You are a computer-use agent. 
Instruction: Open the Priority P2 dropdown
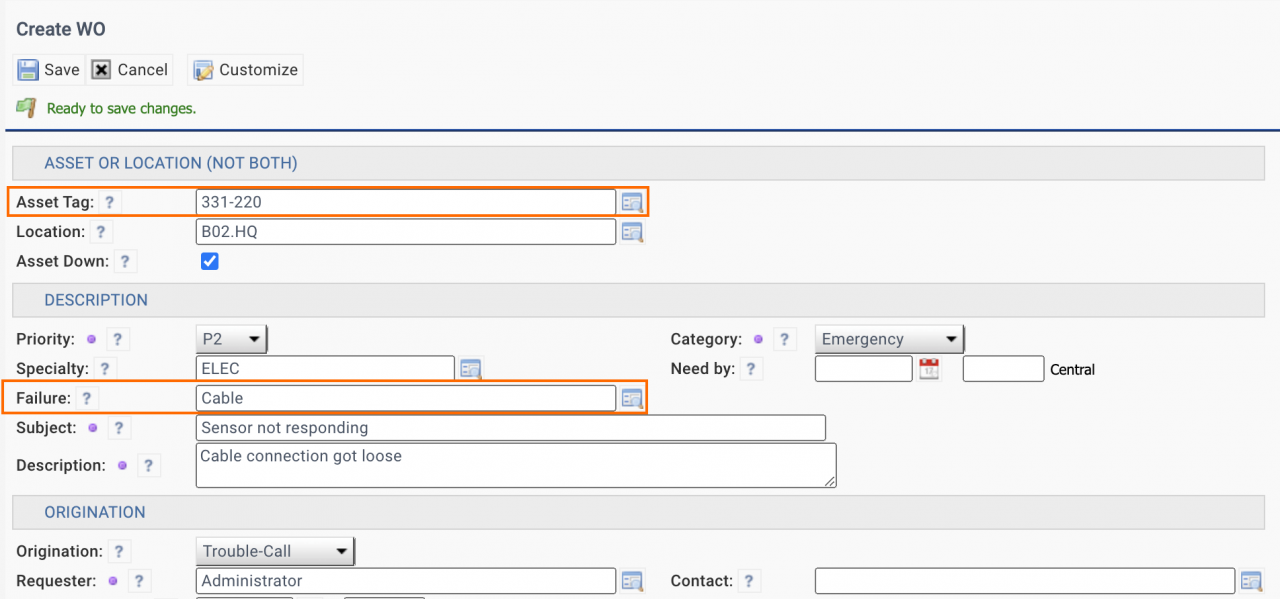pos(232,339)
